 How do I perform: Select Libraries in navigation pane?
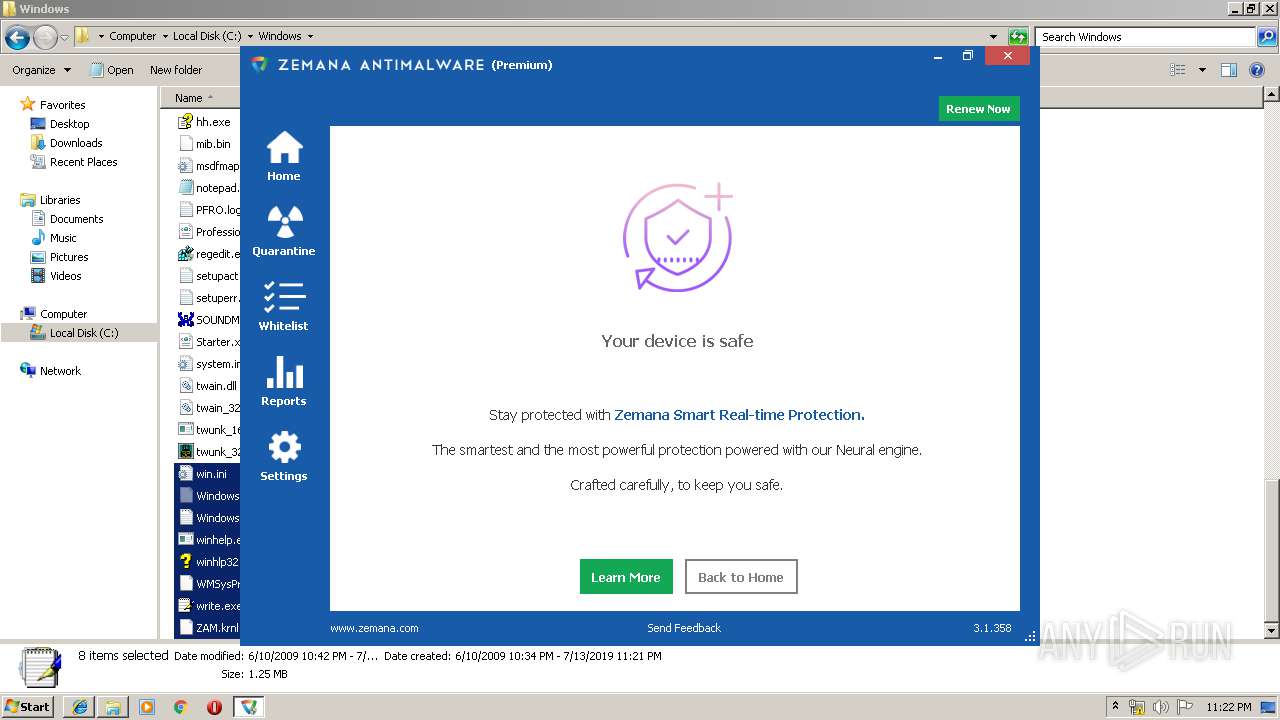pyautogui.click(x=59, y=200)
